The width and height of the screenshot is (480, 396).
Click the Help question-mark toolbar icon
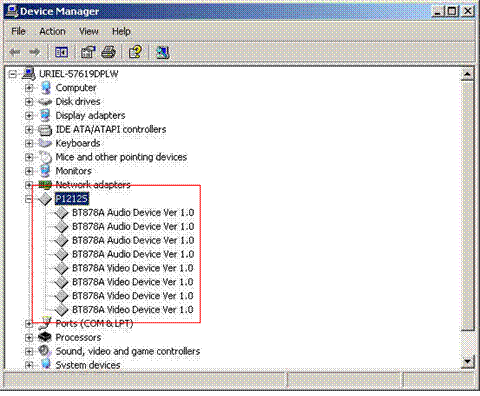click(x=136, y=52)
